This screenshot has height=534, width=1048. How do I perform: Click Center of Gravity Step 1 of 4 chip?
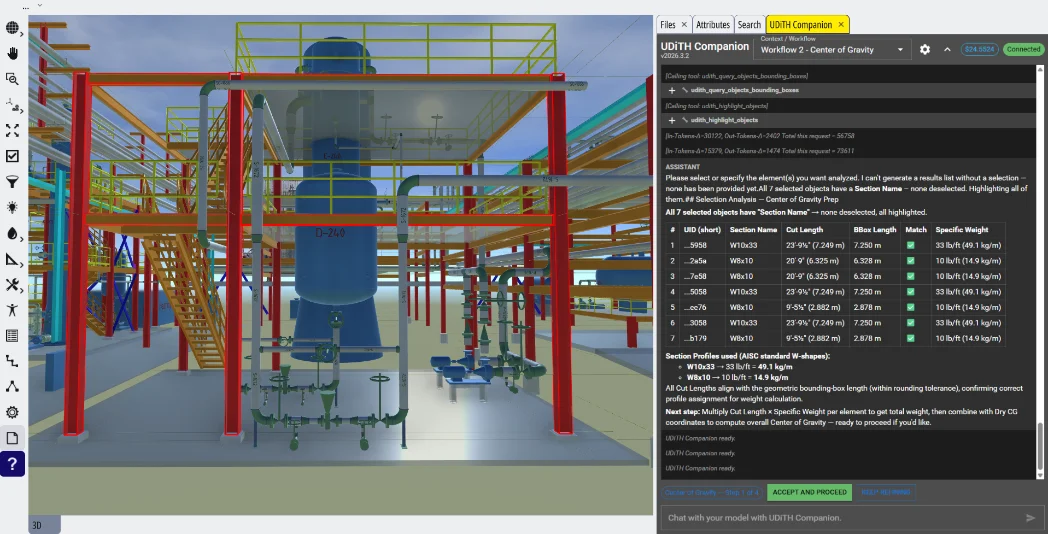click(712, 493)
